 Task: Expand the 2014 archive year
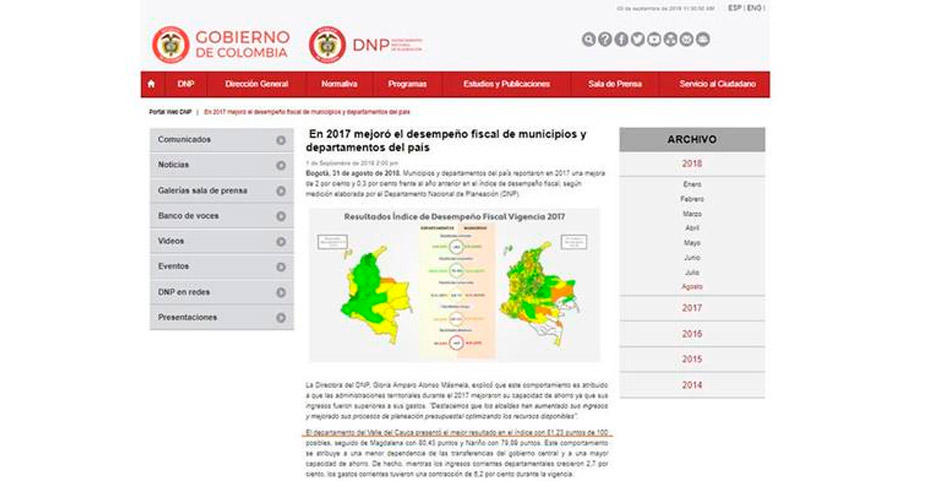tap(692, 385)
